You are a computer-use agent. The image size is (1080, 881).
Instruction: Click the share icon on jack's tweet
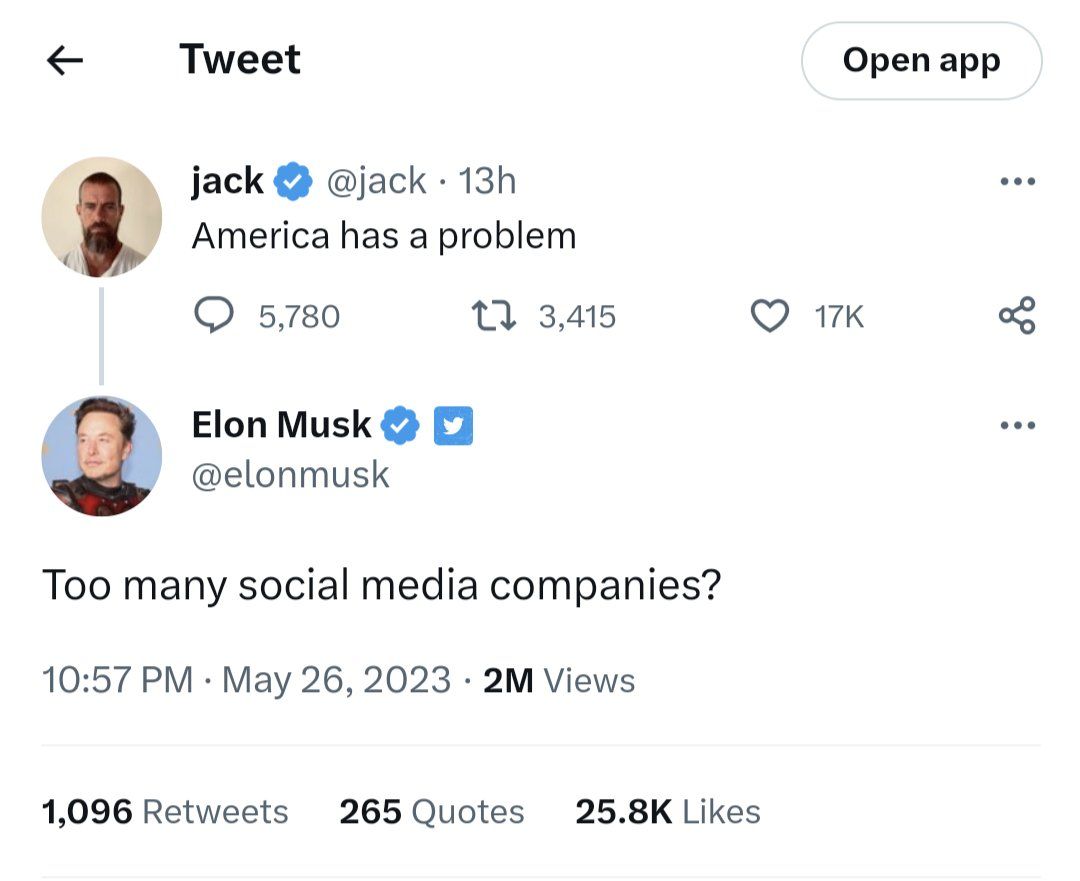(1017, 316)
